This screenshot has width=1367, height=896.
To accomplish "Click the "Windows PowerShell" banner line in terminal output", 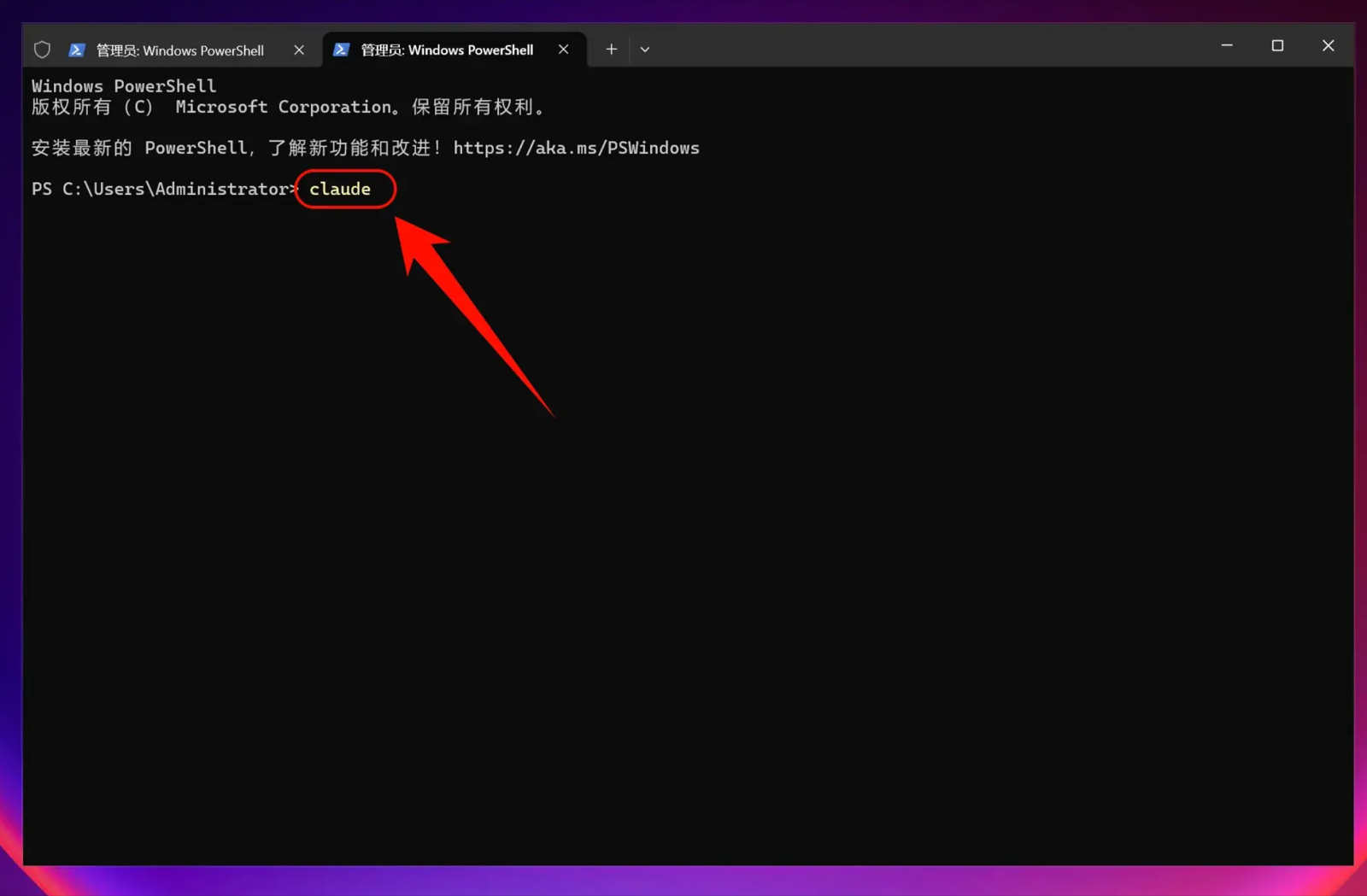I will (x=124, y=86).
